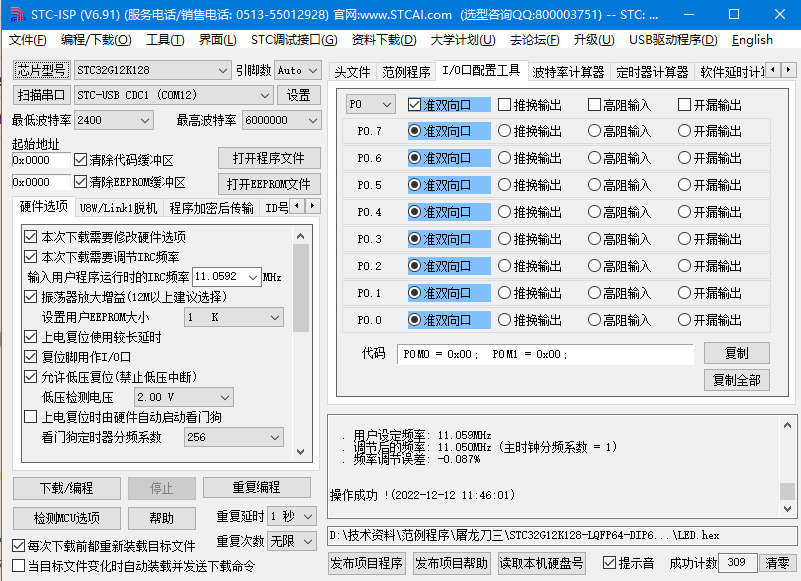The height and width of the screenshot is (581, 801).
Task: Click 下载/编程 button
Action: [67, 488]
